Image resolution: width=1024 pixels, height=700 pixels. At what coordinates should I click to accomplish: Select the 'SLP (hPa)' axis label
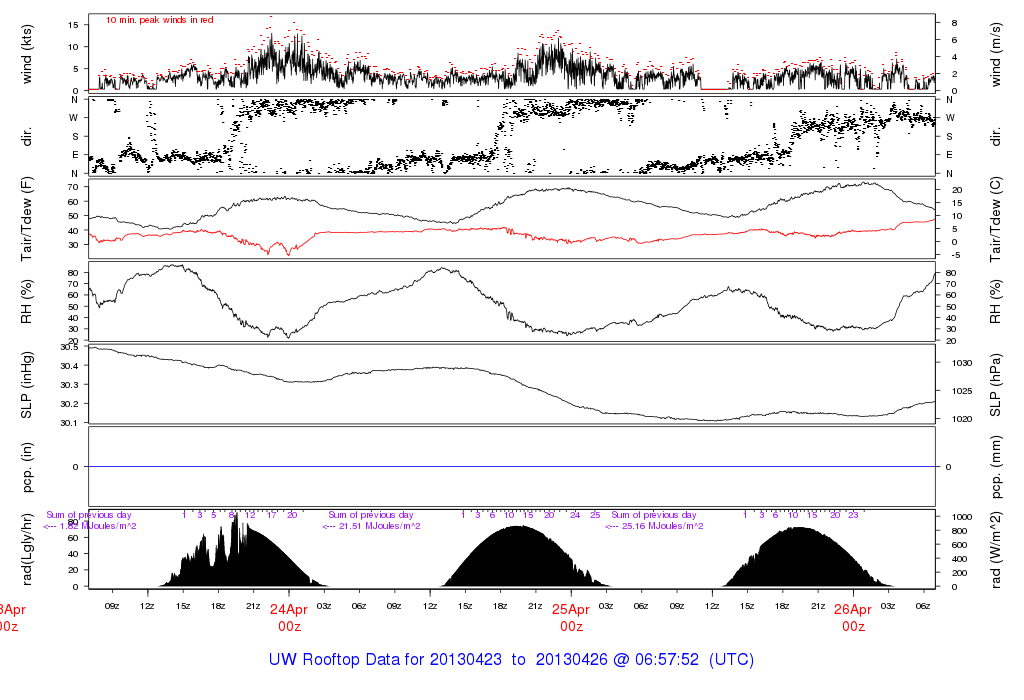[x=995, y=385]
